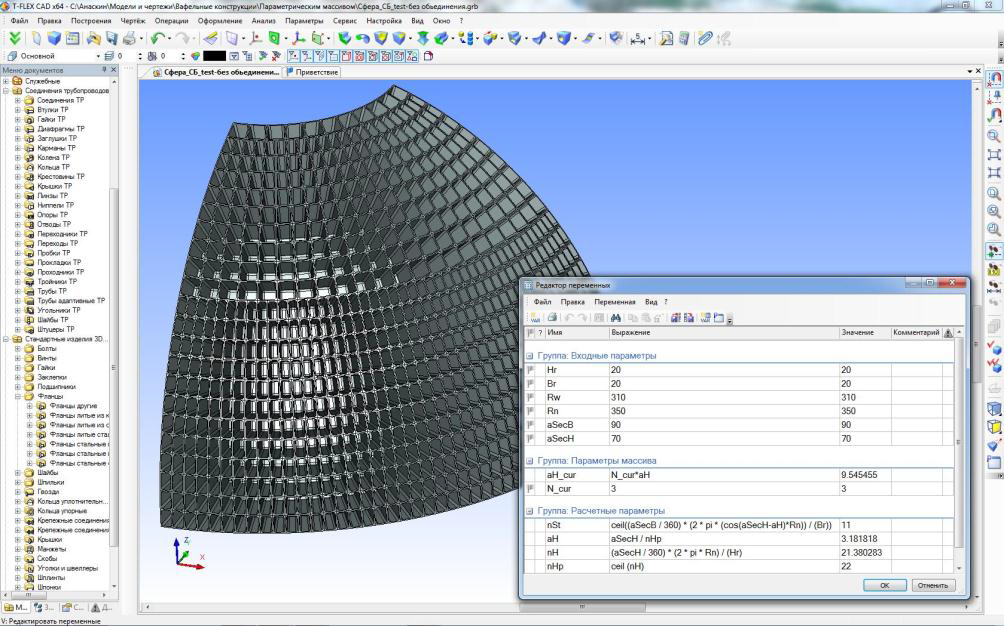Switch to the 'Приветствие' tab
Image resolution: width=1004 pixels, height=626 pixels.
tap(314, 72)
